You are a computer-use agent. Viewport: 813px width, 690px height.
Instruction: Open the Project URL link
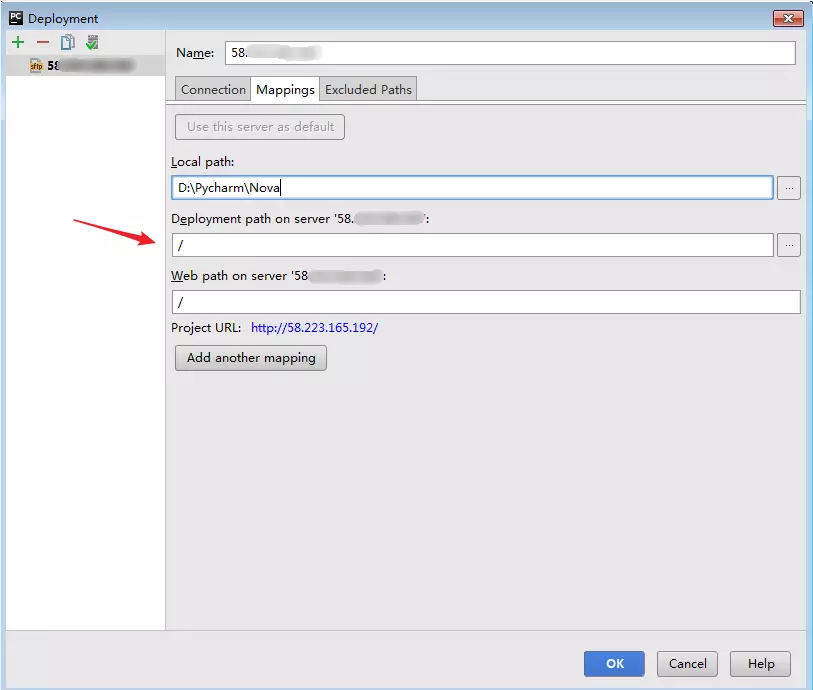point(314,328)
